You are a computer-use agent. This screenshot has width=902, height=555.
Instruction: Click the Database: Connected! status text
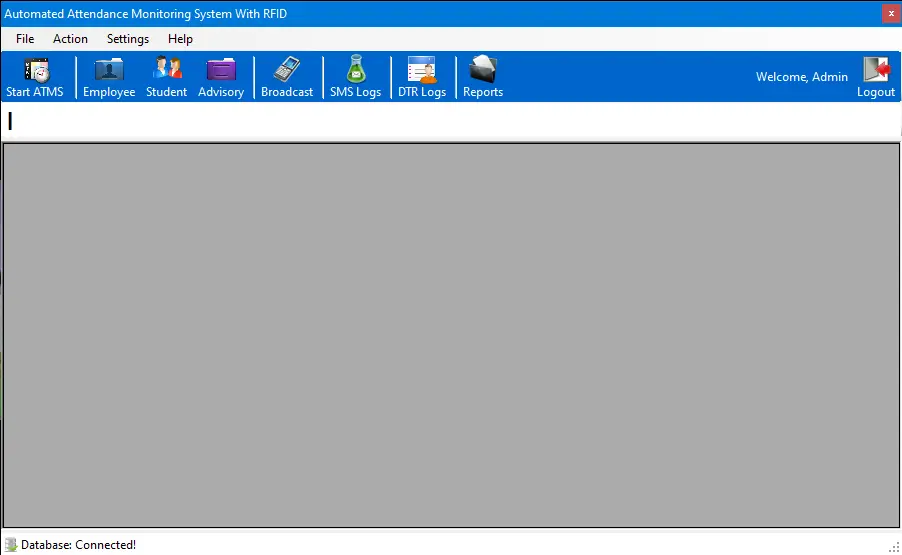click(x=78, y=545)
